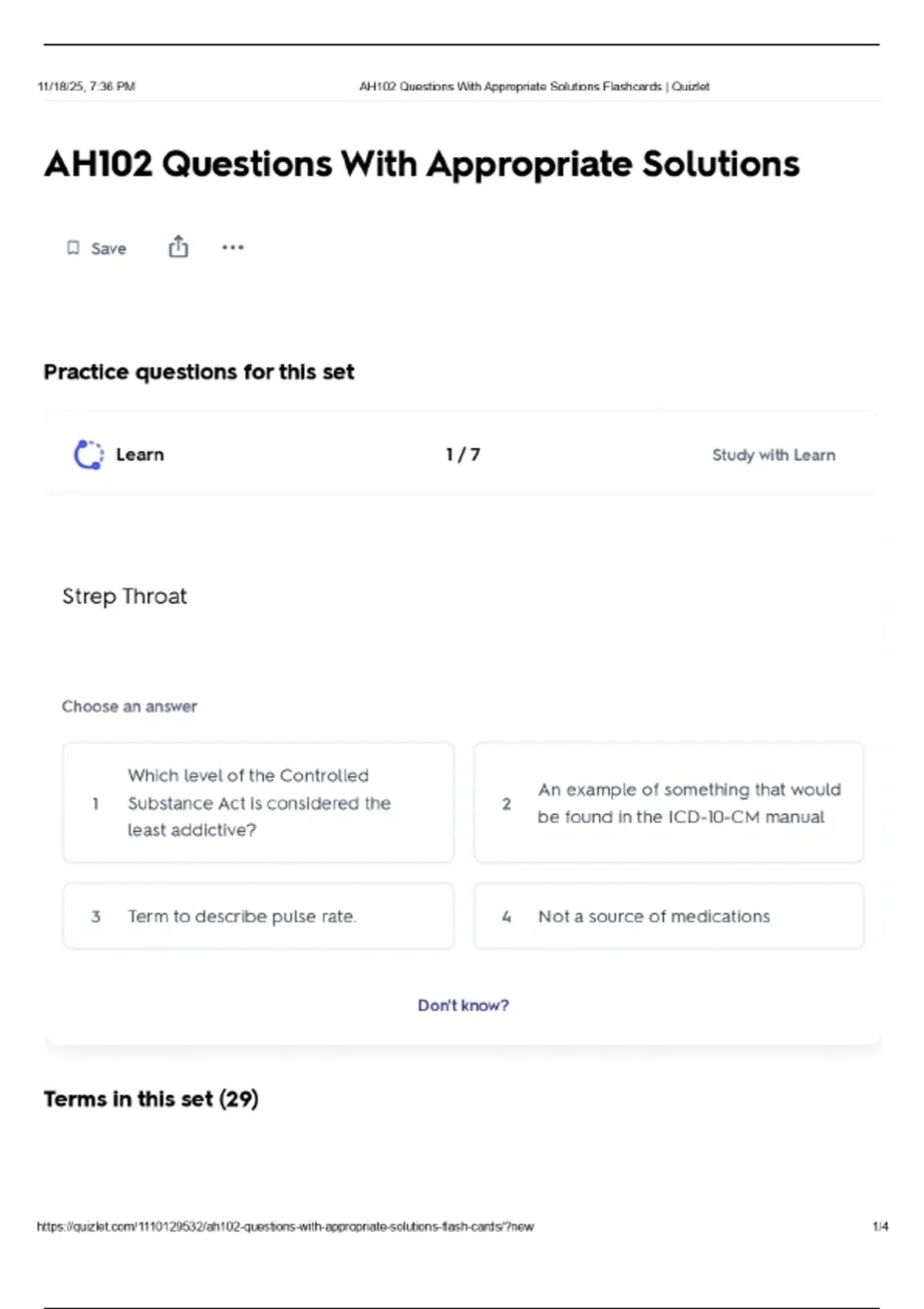Pick answer 3 'Term to describe pulse rate'
The width and height of the screenshot is (924, 1309).
(258, 916)
